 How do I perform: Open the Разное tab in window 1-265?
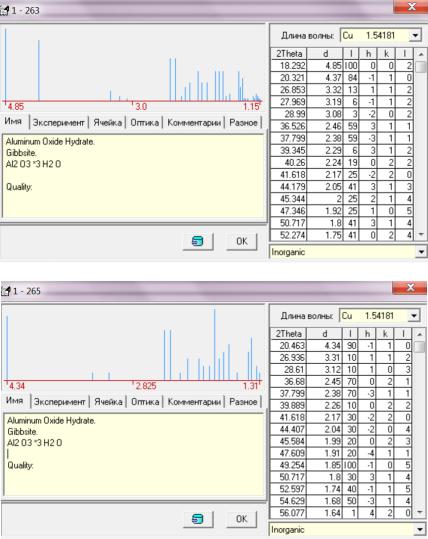click(x=243, y=402)
